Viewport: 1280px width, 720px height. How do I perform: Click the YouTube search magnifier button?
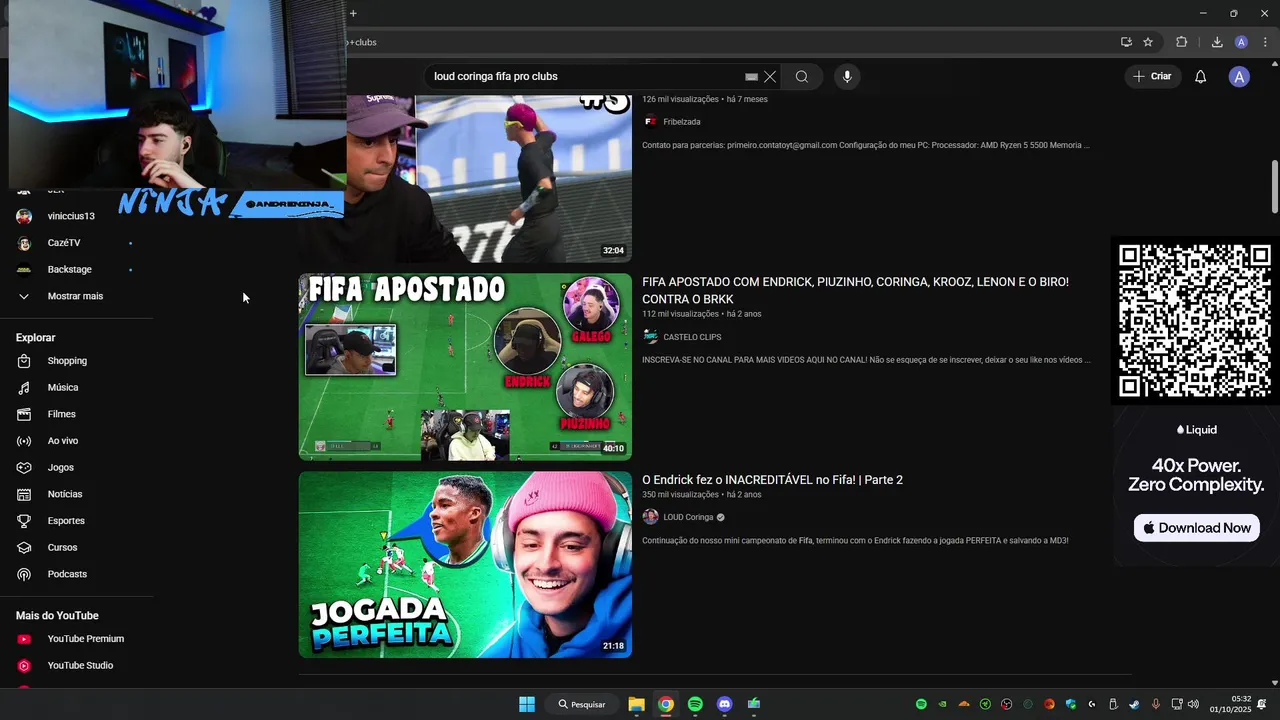tap(802, 77)
